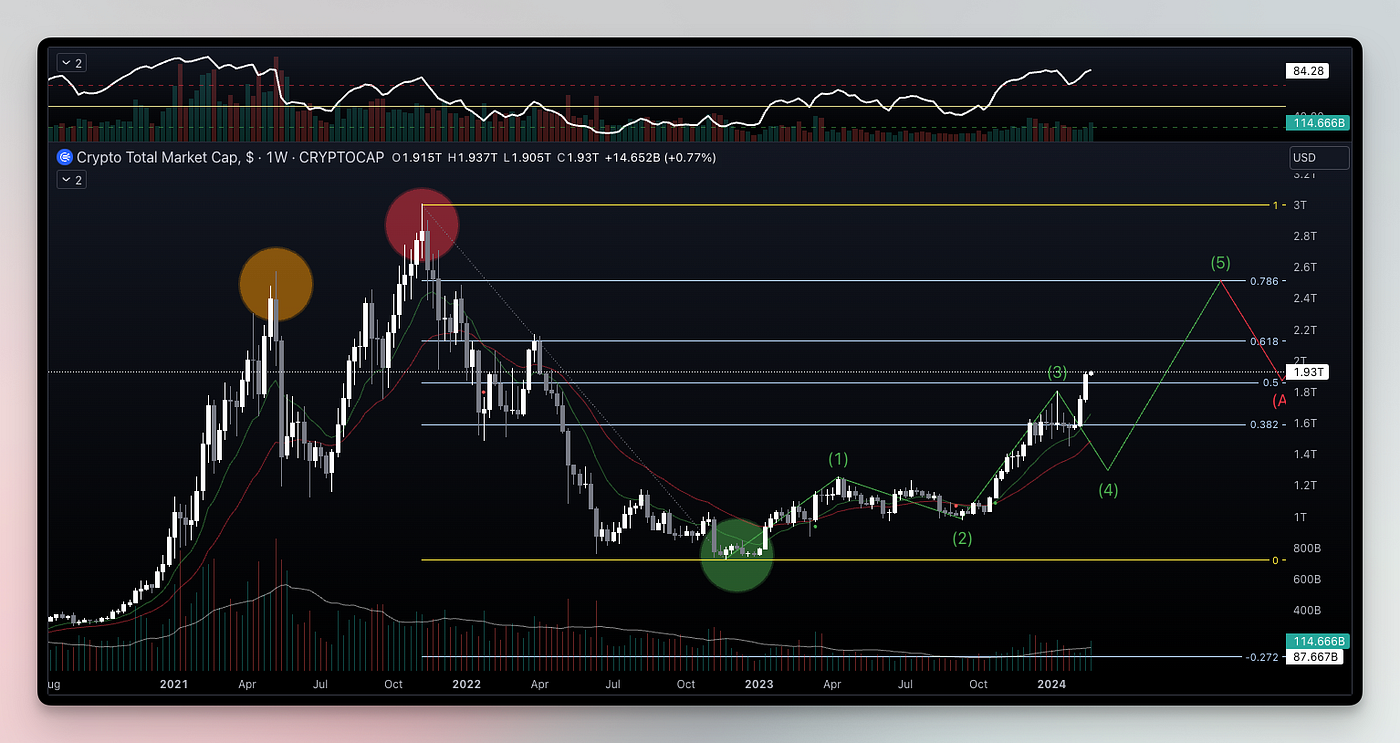1400x743 pixels.
Task: Click the 0.618 Fibonacci level label
Action: tap(1266, 341)
